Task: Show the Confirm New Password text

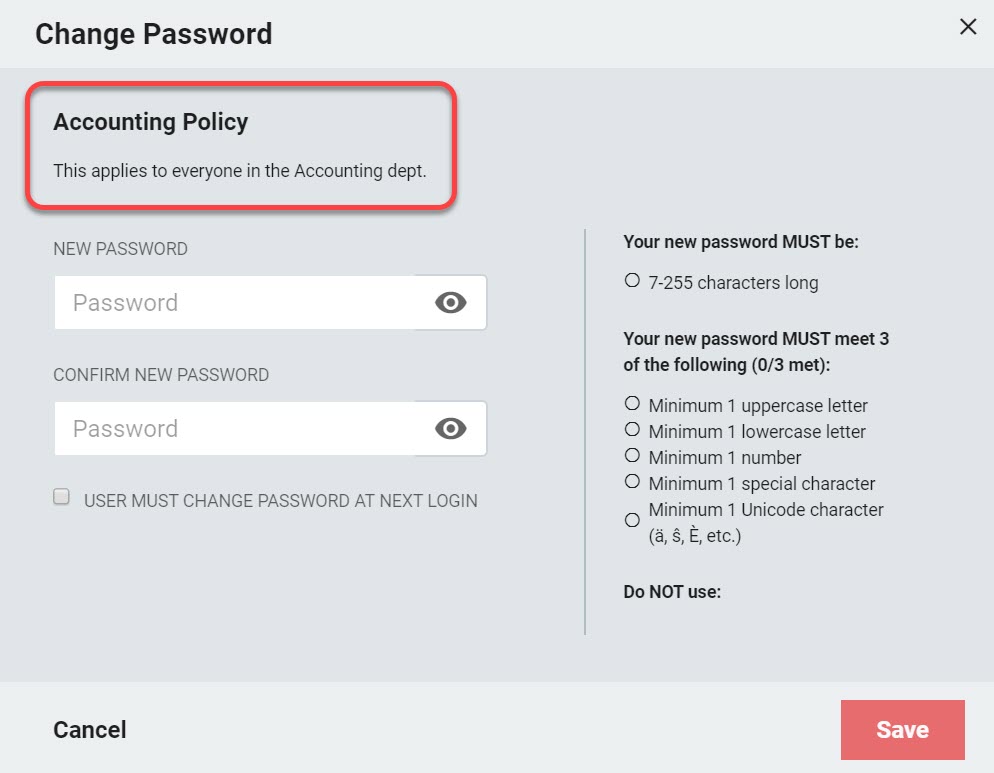Action: [451, 429]
